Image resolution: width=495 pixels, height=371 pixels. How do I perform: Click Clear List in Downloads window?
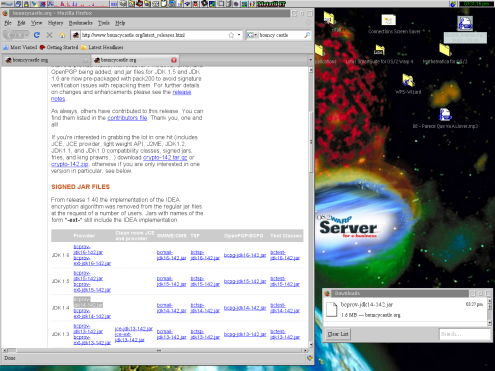338,334
